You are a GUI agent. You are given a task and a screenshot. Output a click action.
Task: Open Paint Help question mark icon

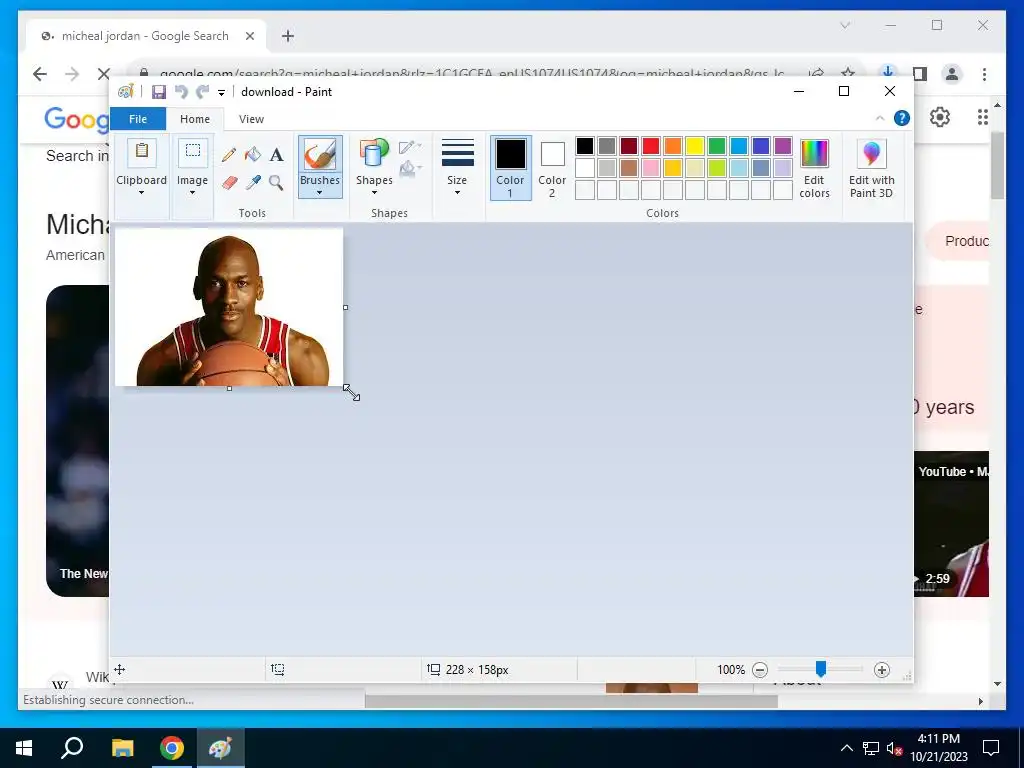point(902,118)
